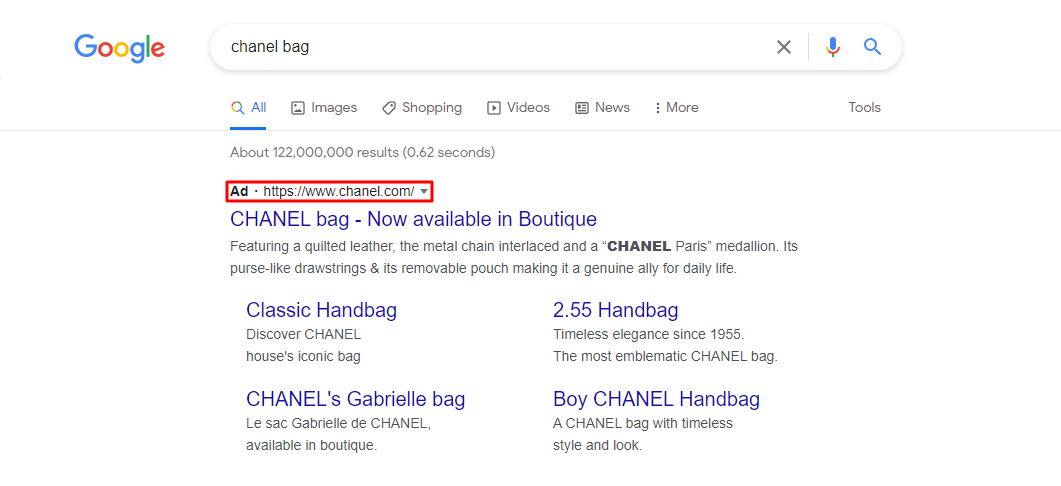1061x486 pixels.
Task: Visit the CHANEL's Gabrielle bag link
Action: pos(355,399)
